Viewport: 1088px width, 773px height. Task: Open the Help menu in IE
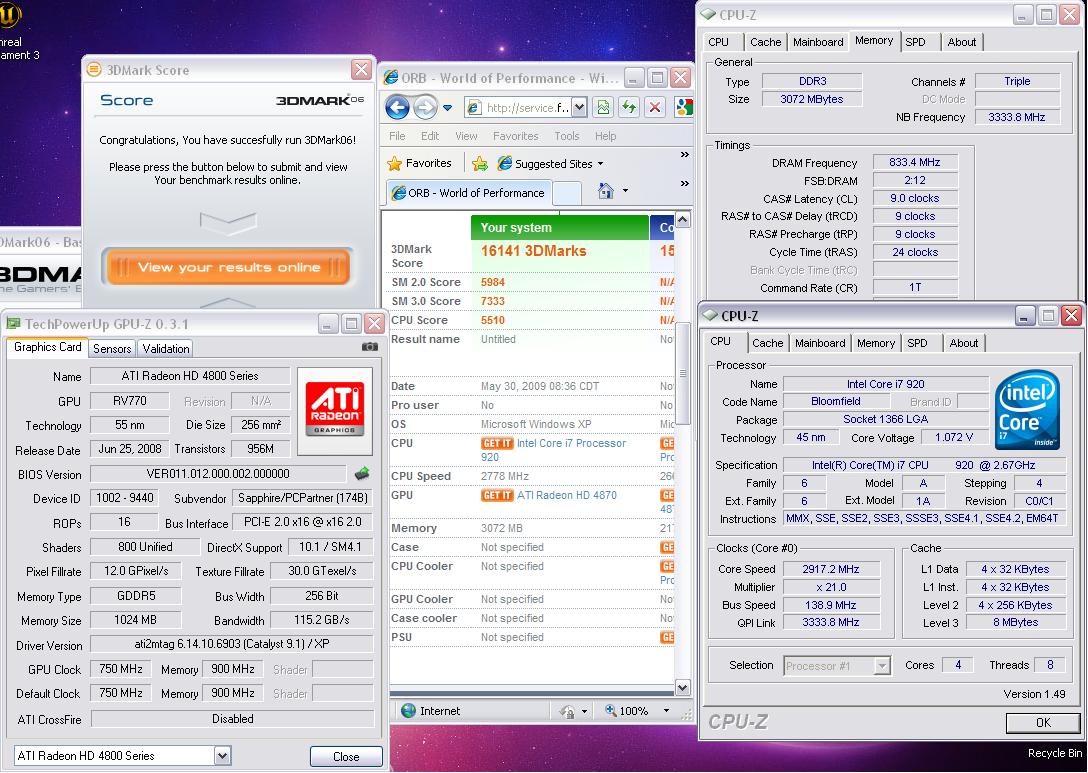(605, 136)
